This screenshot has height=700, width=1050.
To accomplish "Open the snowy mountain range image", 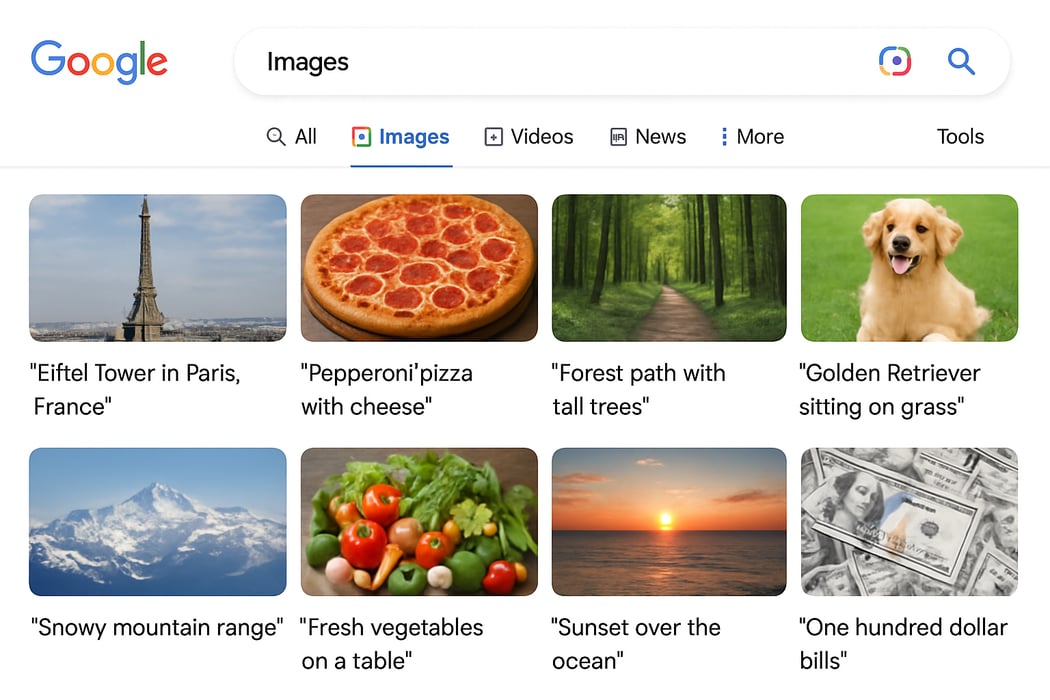I will [157, 521].
